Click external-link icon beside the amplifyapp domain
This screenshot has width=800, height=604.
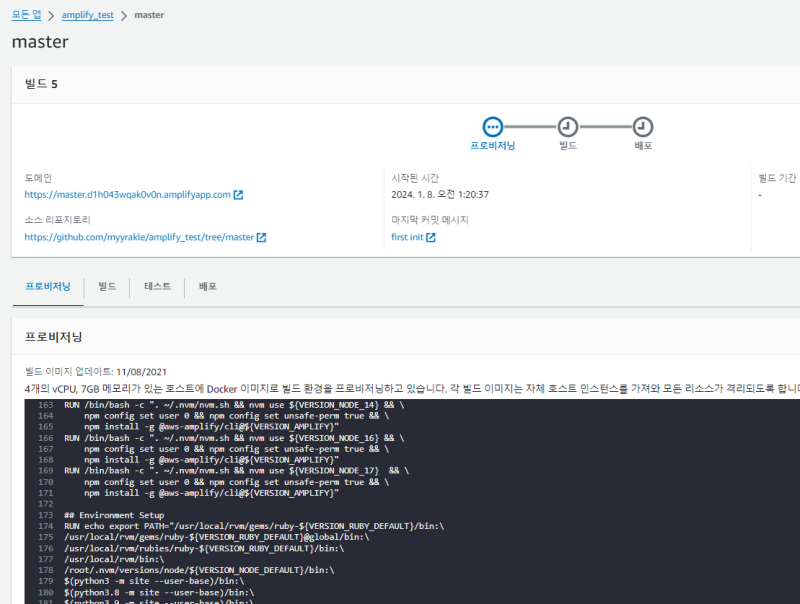pyautogui.click(x=238, y=195)
